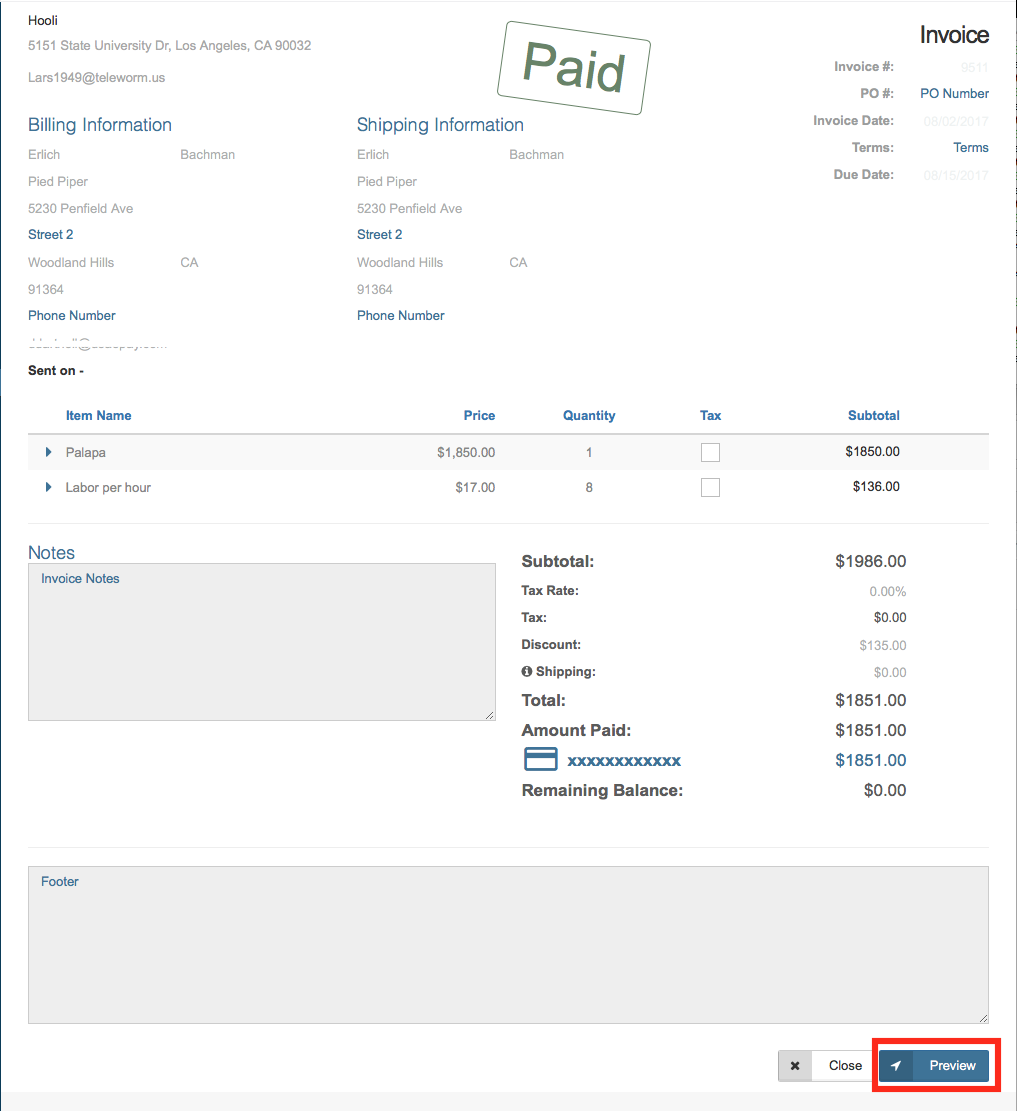
Task: Open the Preview button
Action: [934, 1066]
